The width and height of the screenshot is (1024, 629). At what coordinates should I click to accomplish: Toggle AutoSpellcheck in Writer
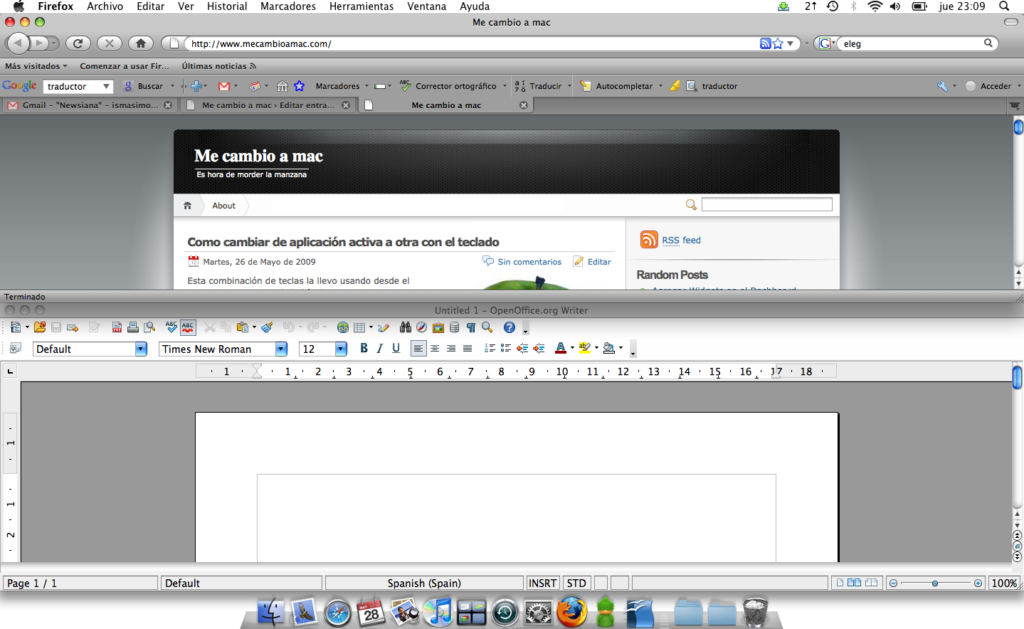pos(187,327)
